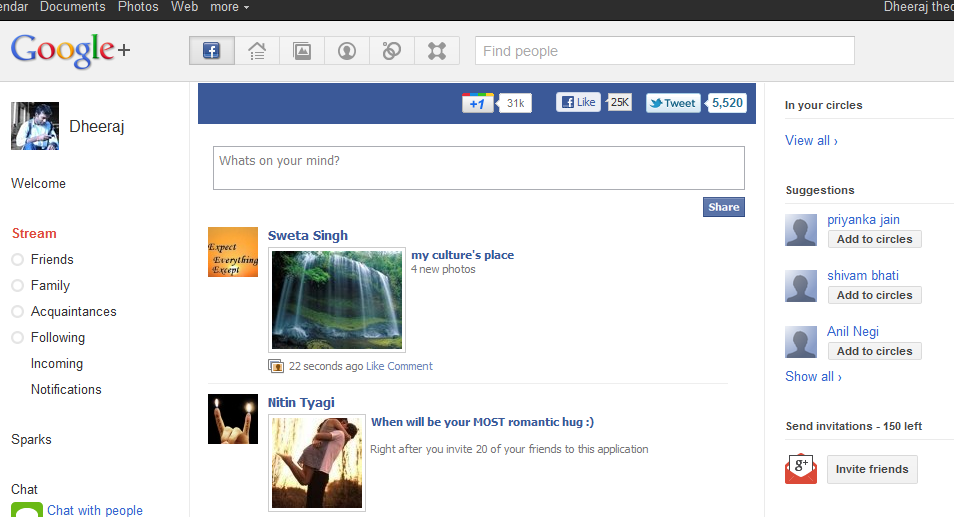The width and height of the screenshot is (954, 517).
Task: Click Chat with people link
Action: tap(95, 510)
